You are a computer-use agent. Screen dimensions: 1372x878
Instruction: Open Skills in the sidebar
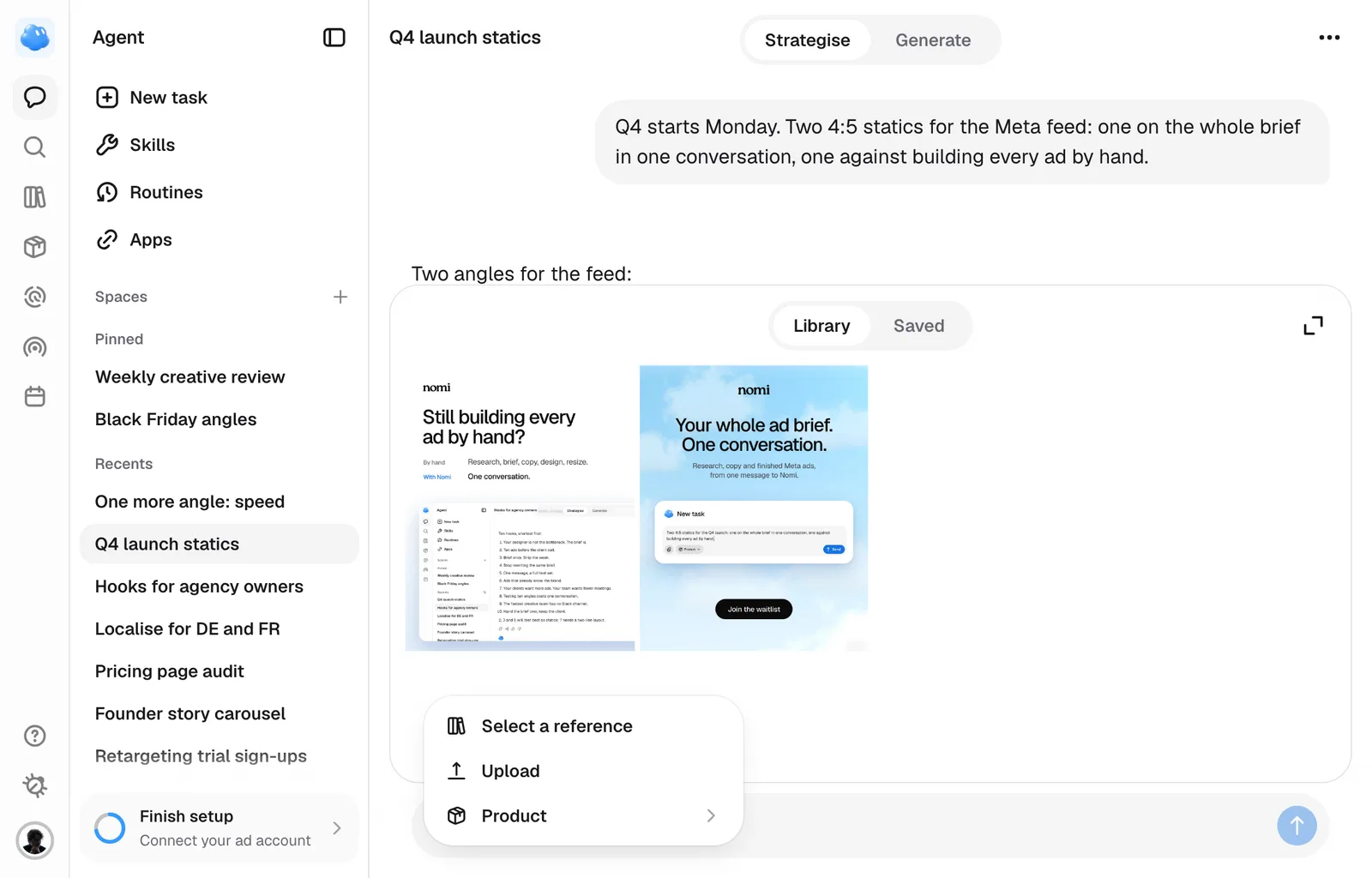(x=220, y=145)
